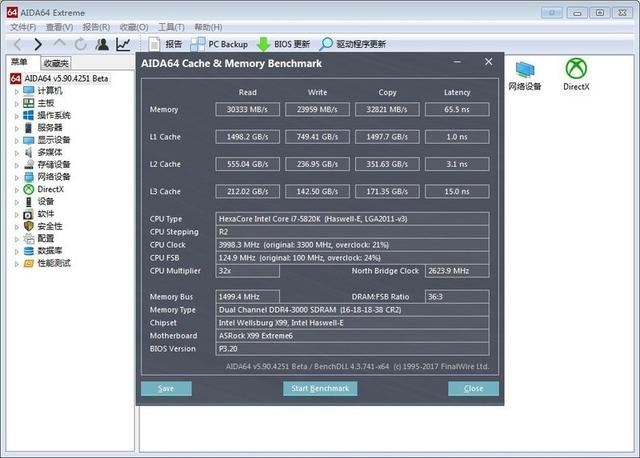Open the 工具(T) menu

coord(171,27)
